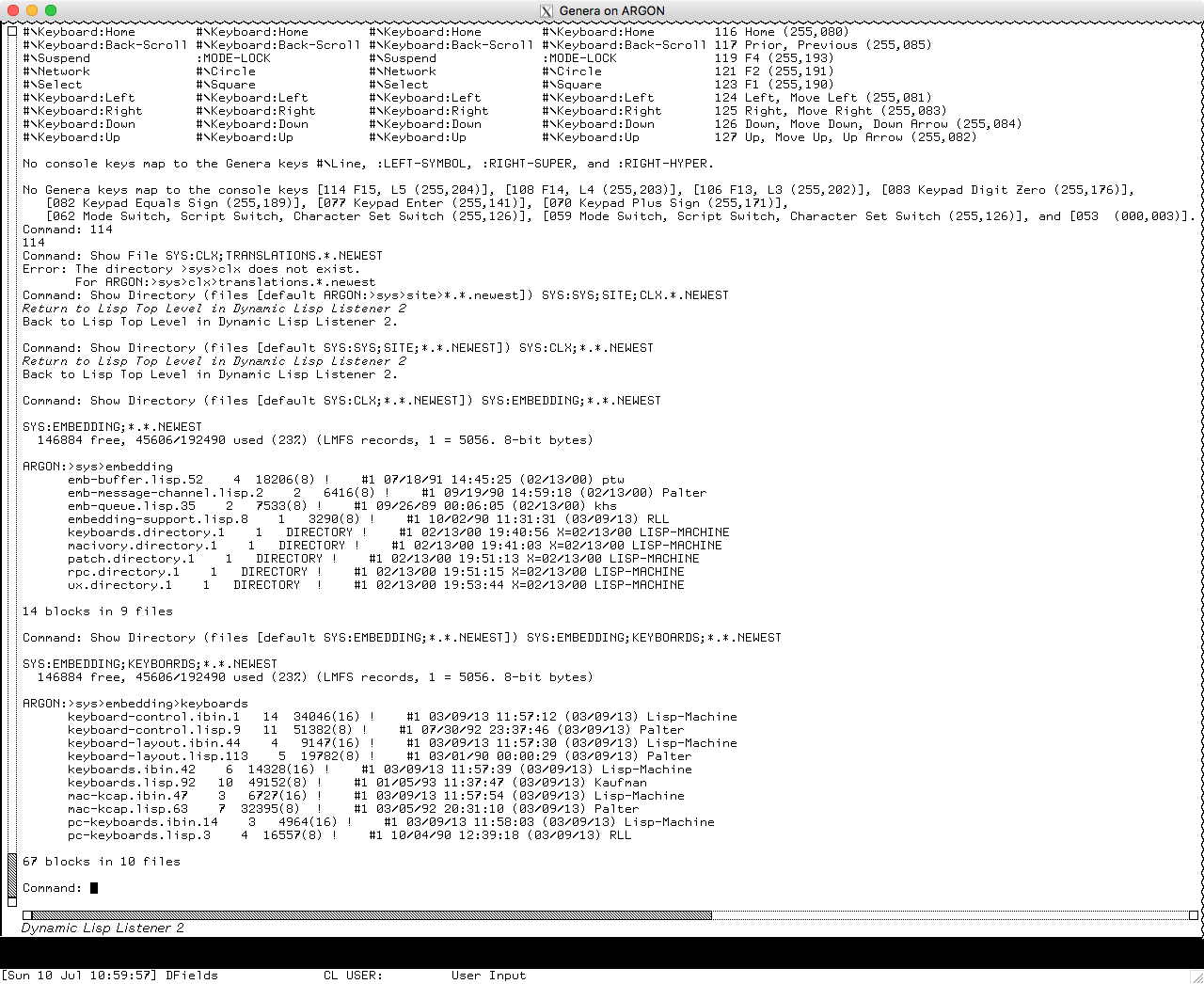Open the macivory.directory.1 folder entry
Screen dimensions: 1204x984
(x=142, y=546)
